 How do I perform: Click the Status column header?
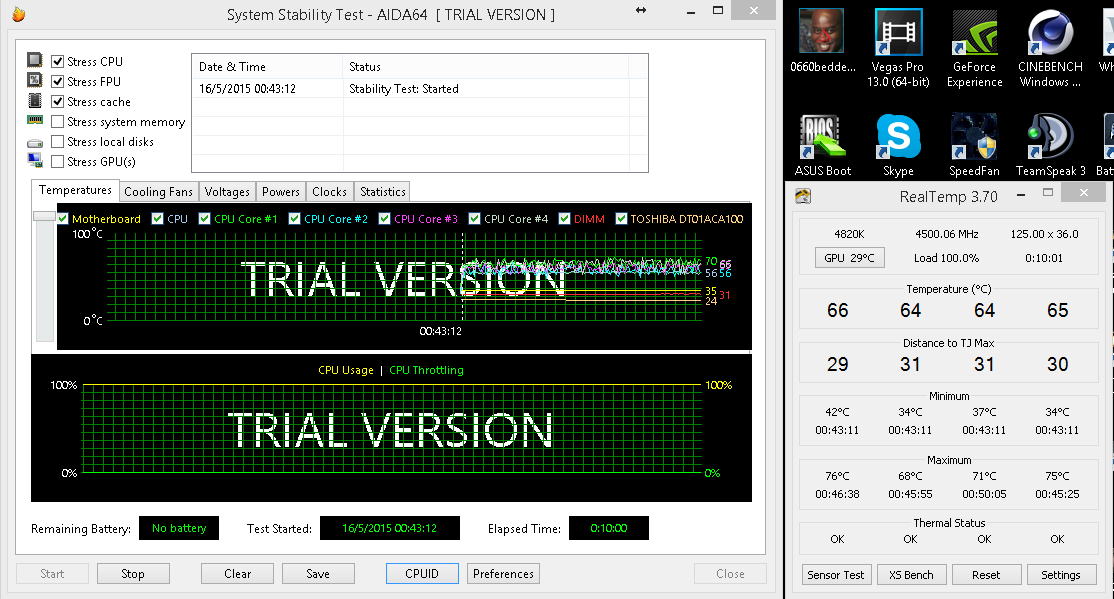point(486,67)
